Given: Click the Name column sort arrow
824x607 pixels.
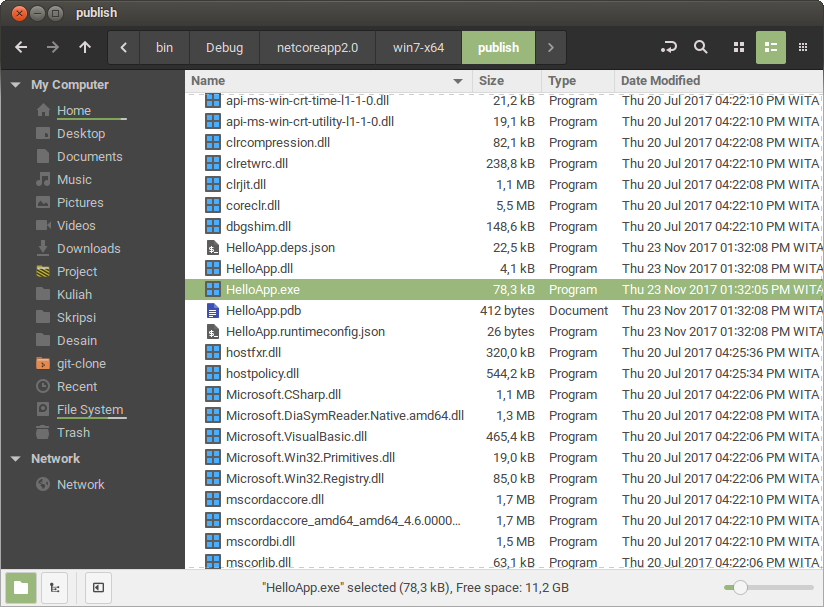Looking at the screenshot, I should click(458, 81).
